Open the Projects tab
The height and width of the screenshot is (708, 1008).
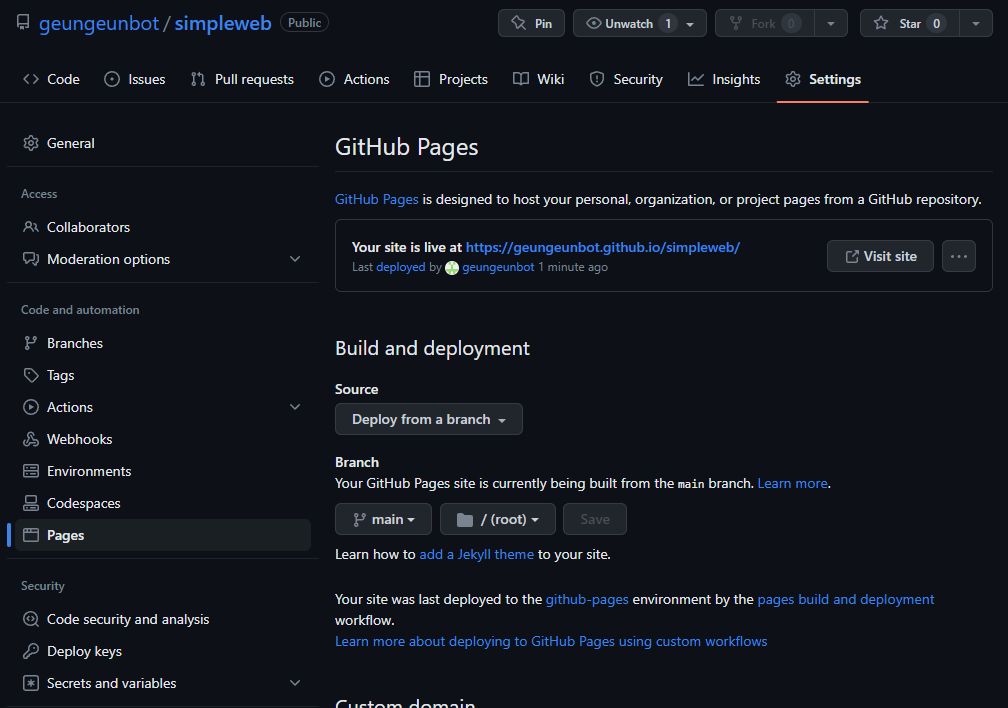tap(451, 79)
